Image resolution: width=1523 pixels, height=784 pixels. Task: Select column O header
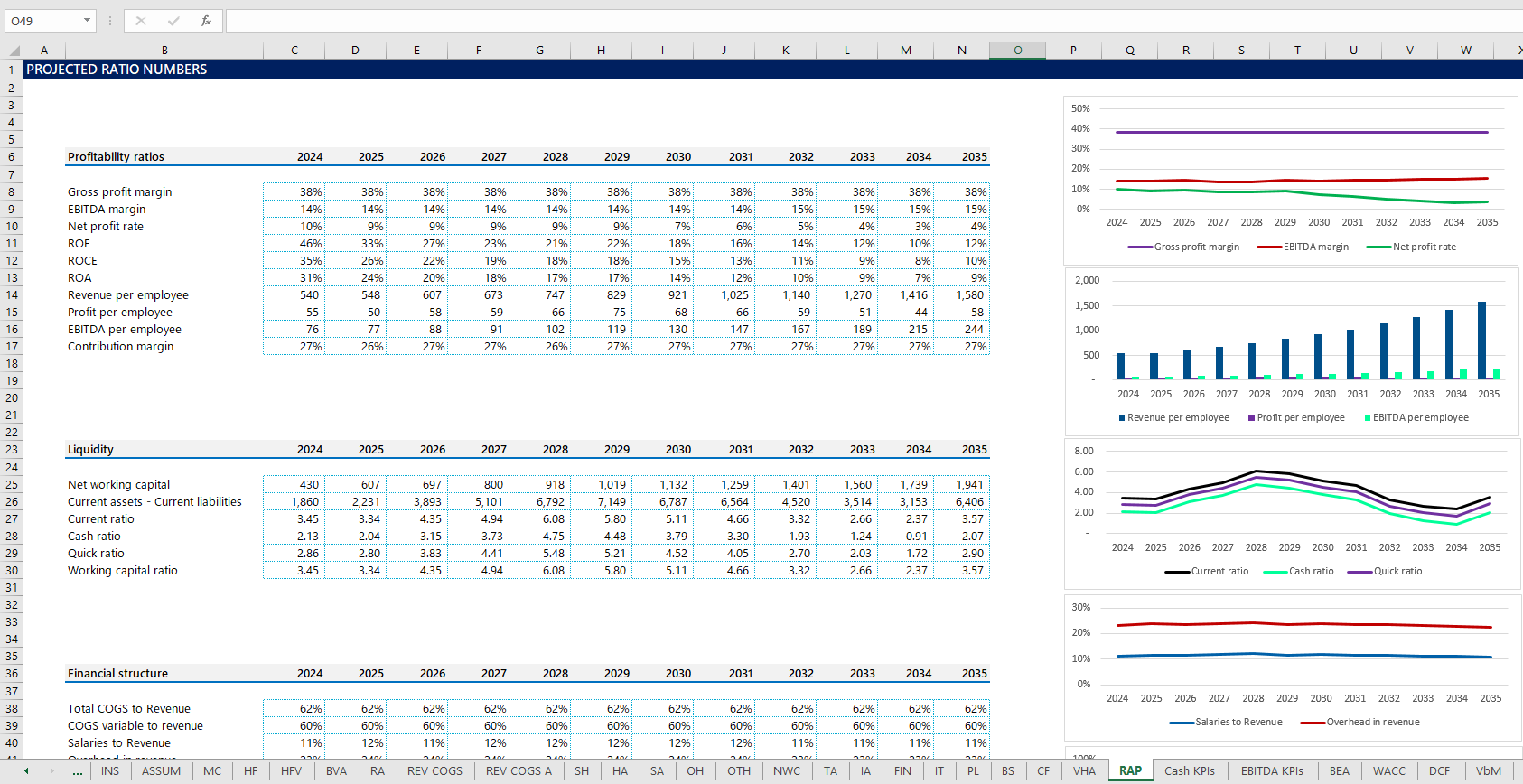coord(1017,51)
